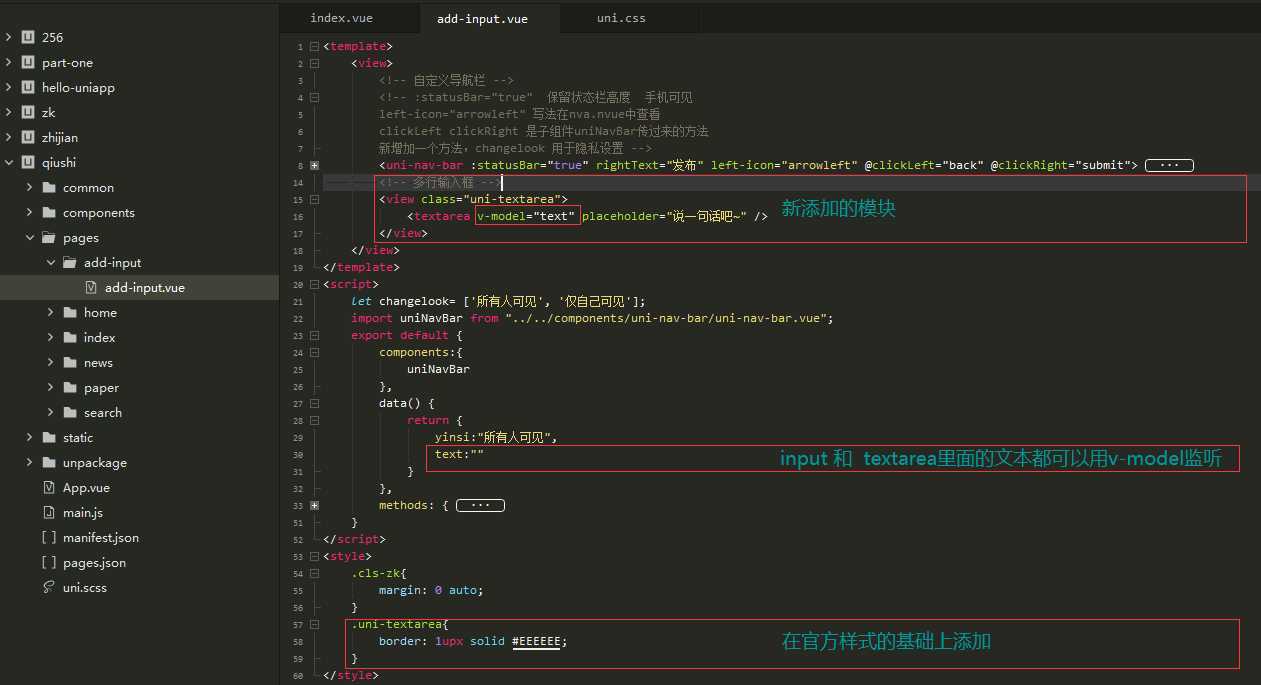Click the unpackage folder icon
1261x685 pixels.
pos(49,462)
